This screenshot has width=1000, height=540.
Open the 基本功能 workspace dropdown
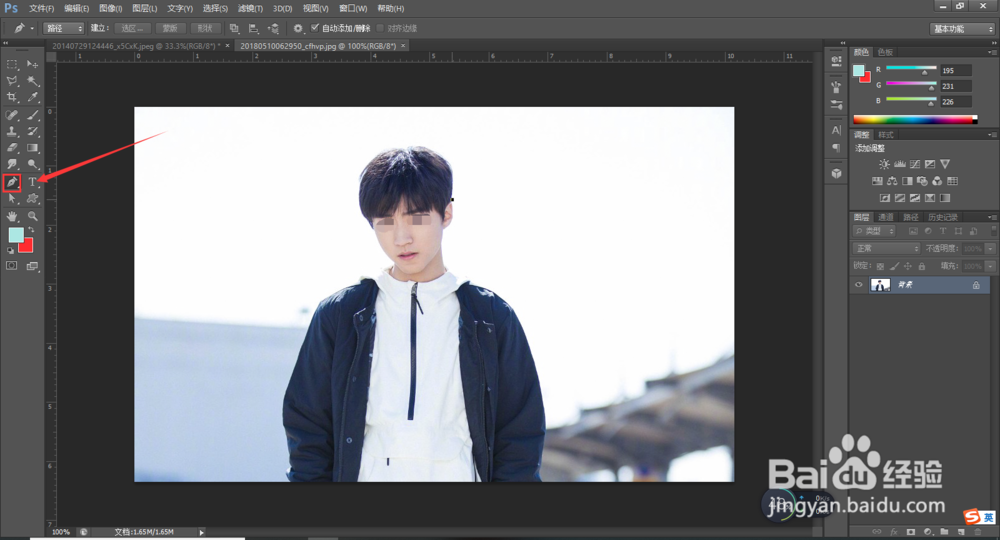(962, 29)
